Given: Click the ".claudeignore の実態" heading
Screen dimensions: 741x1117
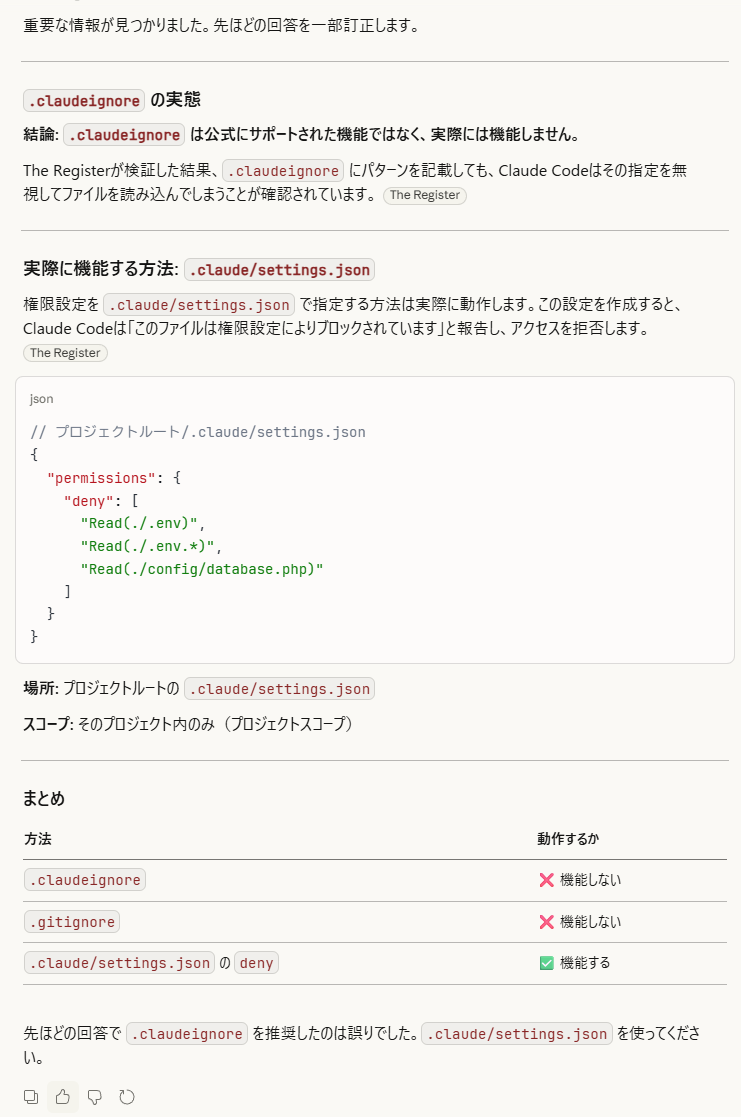Looking at the screenshot, I should click(x=112, y=100).
